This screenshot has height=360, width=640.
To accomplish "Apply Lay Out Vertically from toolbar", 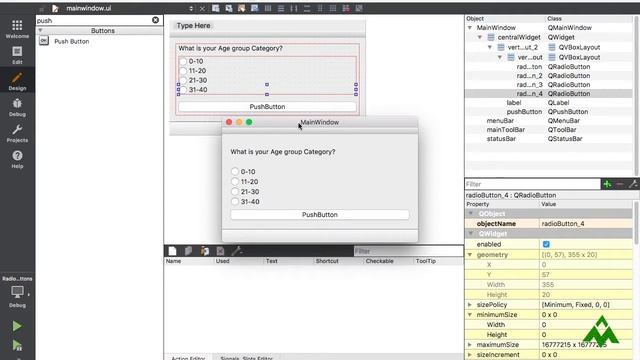I will coord(281,8).
